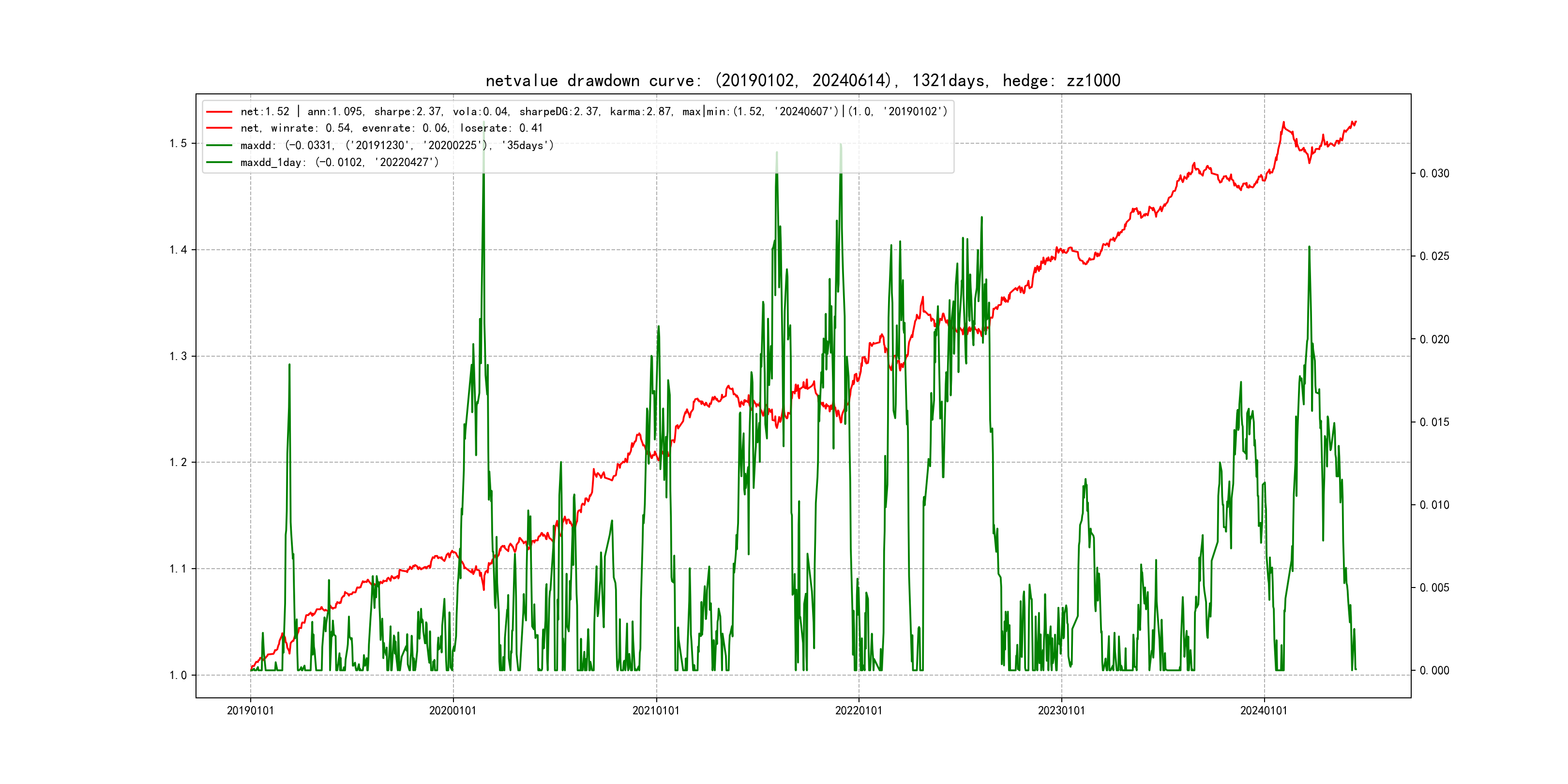Select the legend text showing winrate: 0.54
The width and height of the screenshot is (1568, 784).
[x=311, y=128]
